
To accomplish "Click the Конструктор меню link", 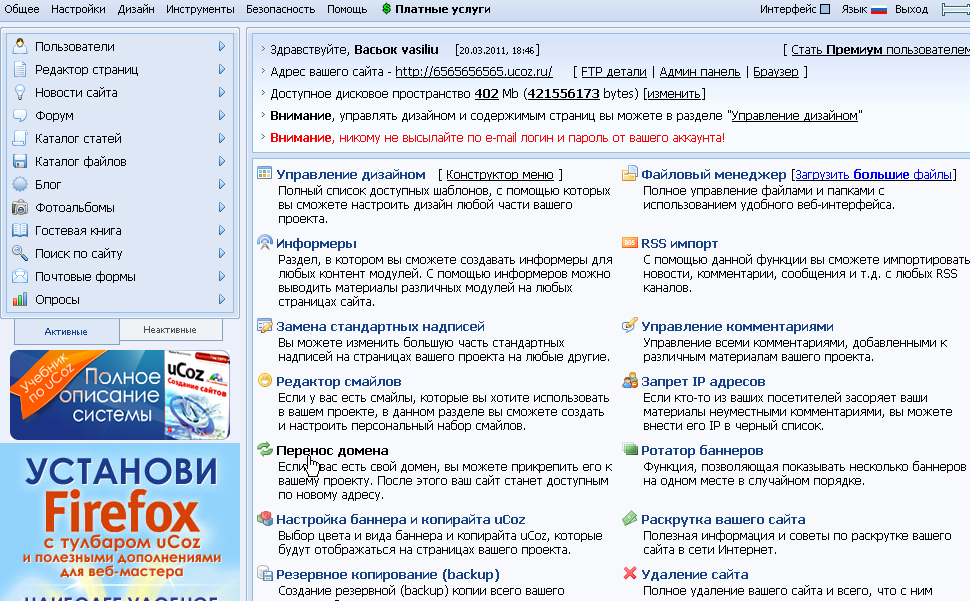I will (499, 175).
